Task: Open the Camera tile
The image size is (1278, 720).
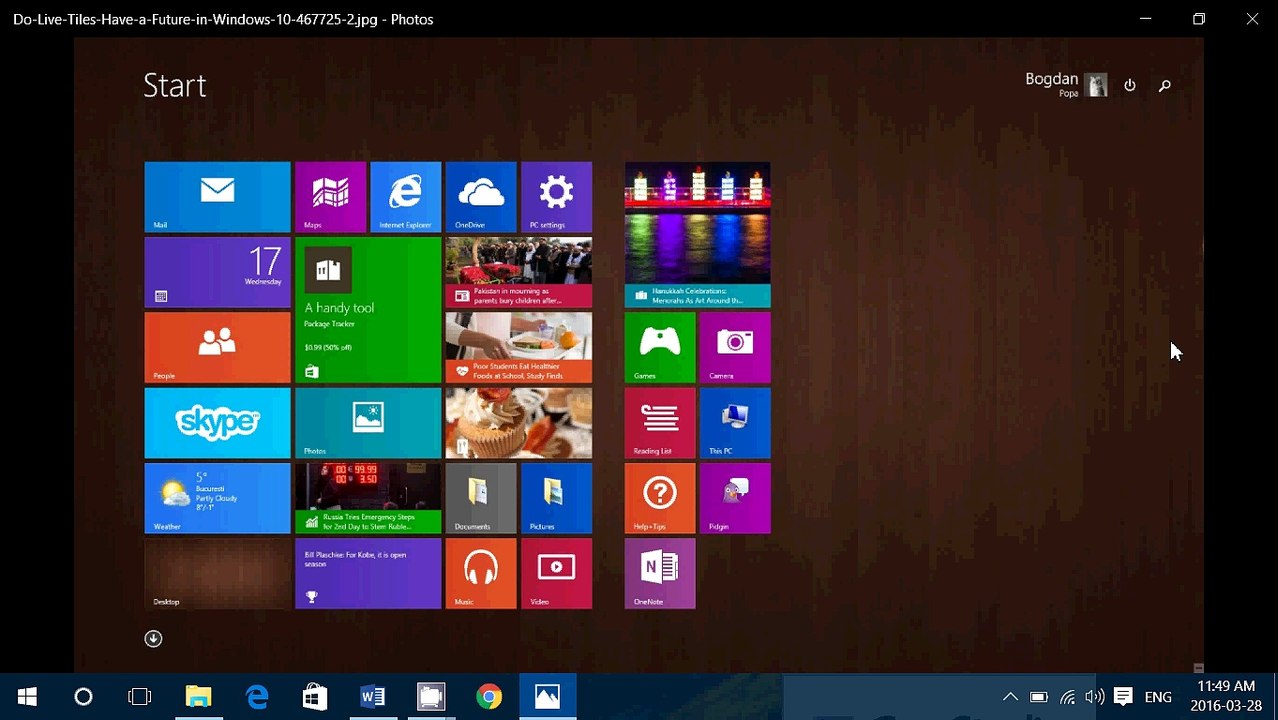Action: tap(735, 348)
